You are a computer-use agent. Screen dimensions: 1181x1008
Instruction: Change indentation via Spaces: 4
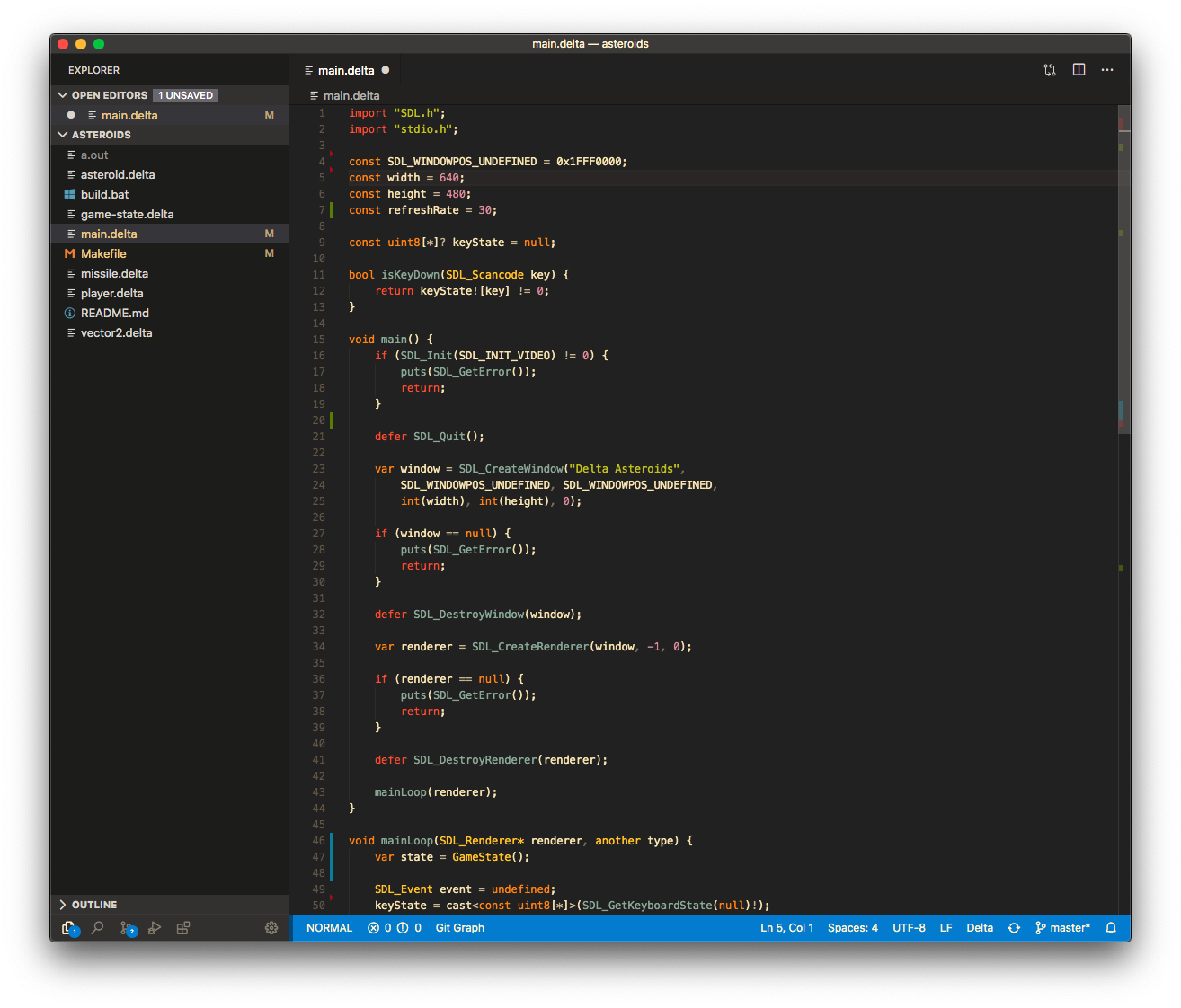click(x=853, y=928)
